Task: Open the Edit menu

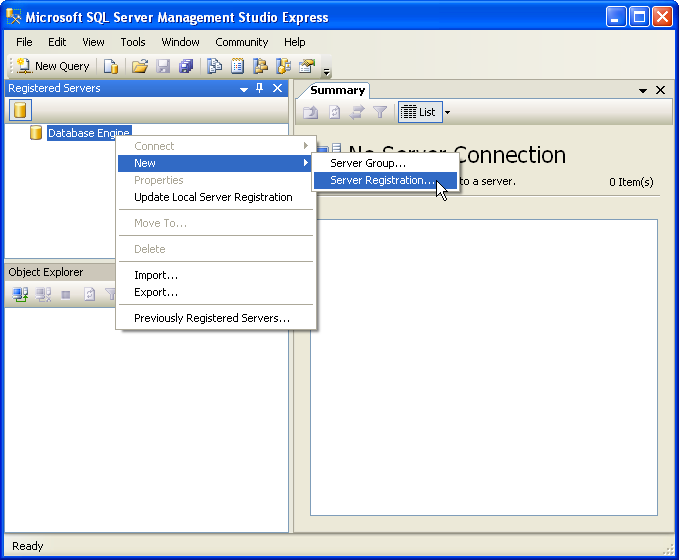Action: click(57, 42)
